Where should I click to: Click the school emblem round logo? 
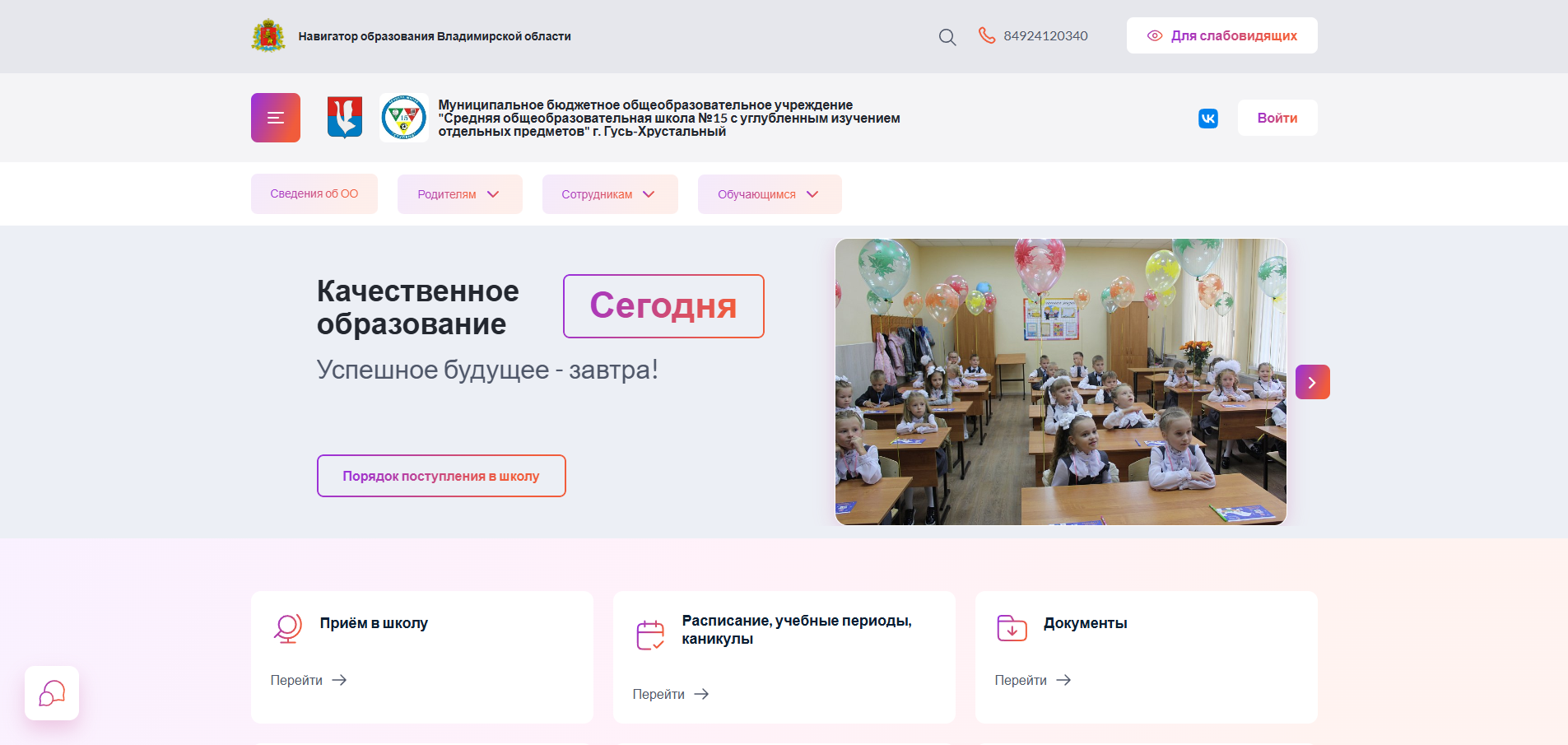[x=403, y=118]
